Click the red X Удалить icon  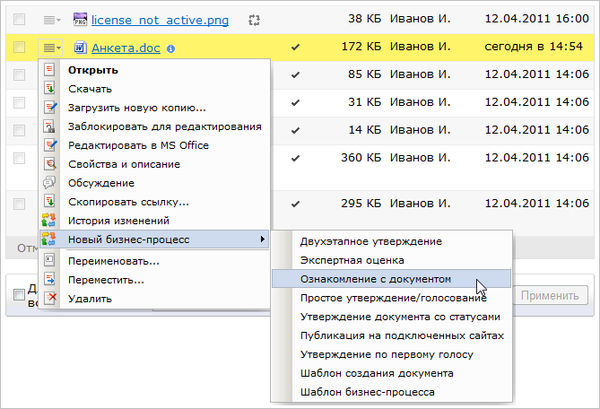(x=51, y=298)
